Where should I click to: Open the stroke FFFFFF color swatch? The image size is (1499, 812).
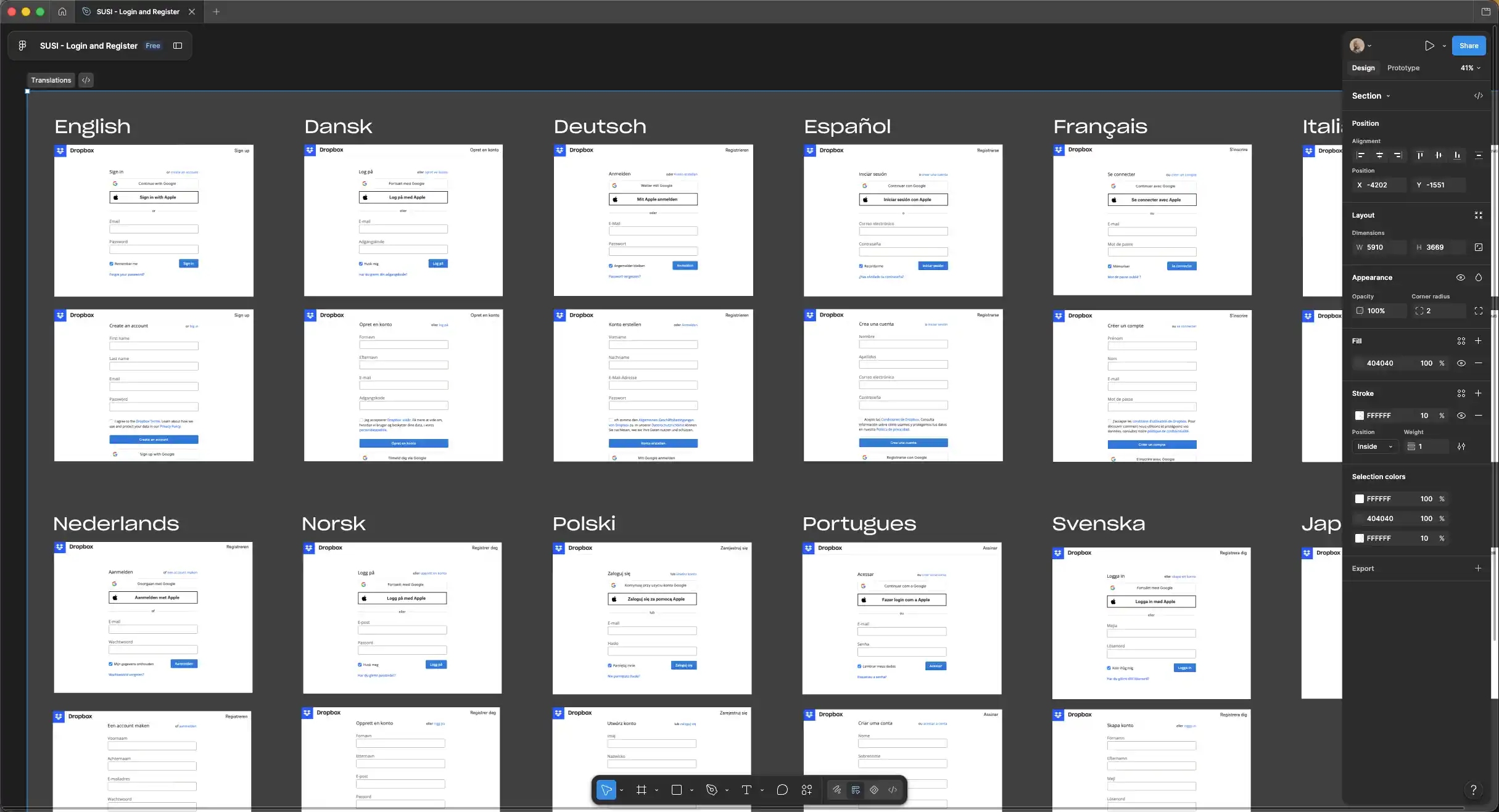pos(1359,416)
